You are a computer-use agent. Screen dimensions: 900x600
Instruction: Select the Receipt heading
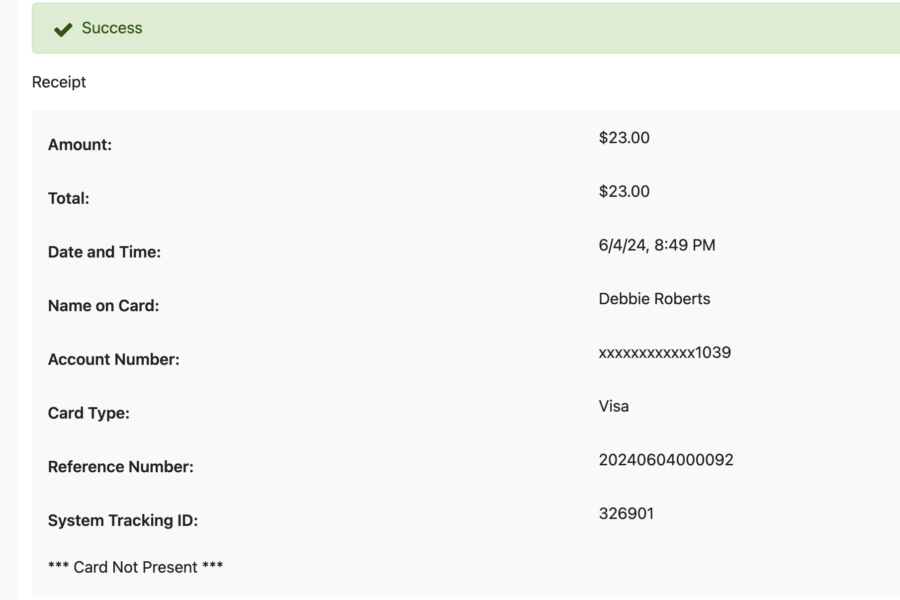[59, 82]
